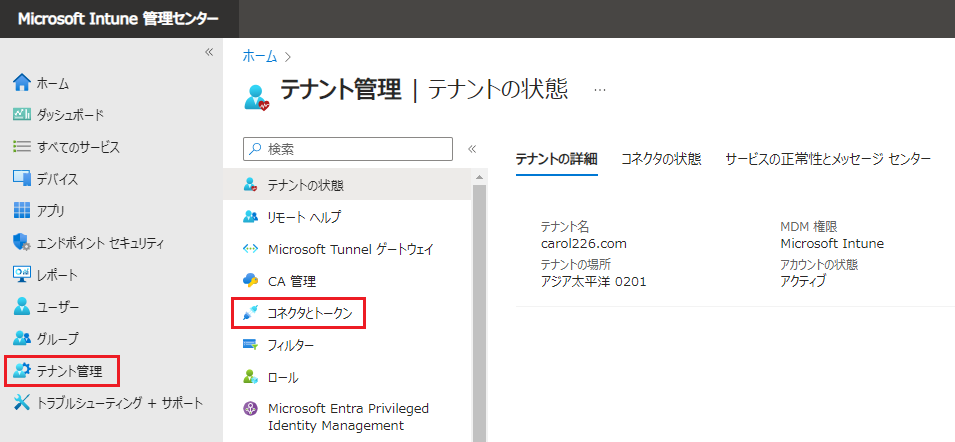Open the more options ellipsis by page title
The image size is (955, 442).
pos(600,90)
